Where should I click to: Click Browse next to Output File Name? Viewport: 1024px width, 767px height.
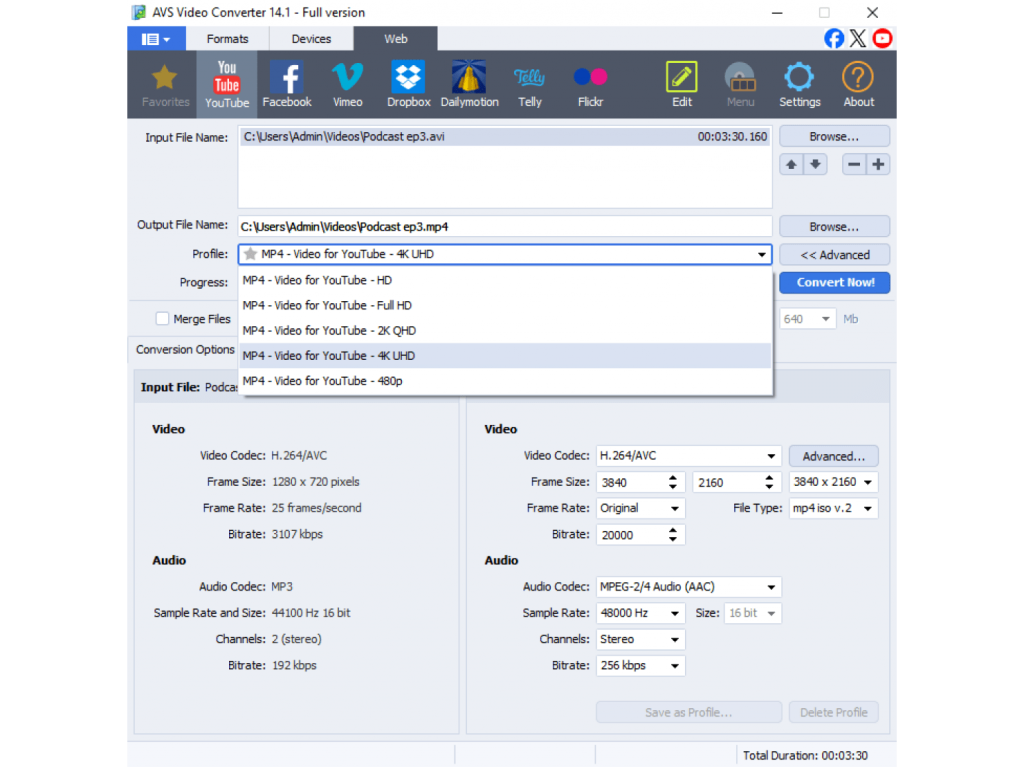(834, 227)
